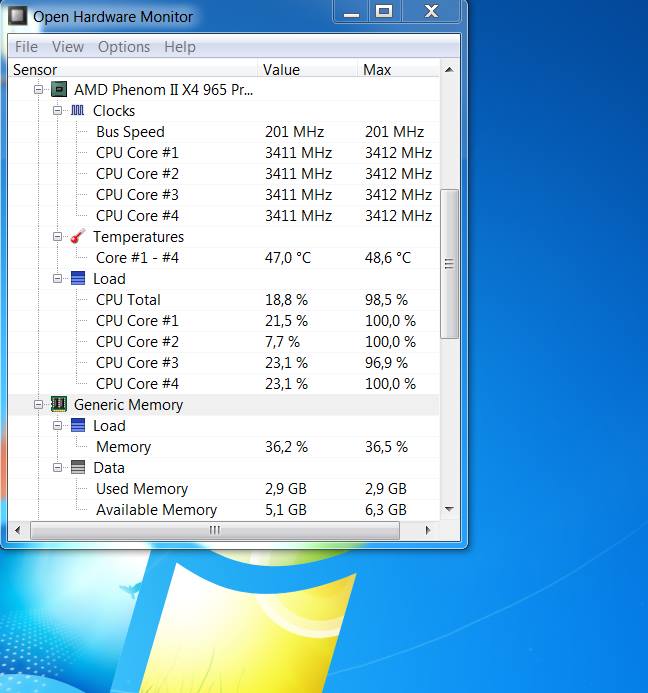Viewport: 648px width, 693px height.
Task: Click the 98,5 % max CPU Total value
Action: pos(386,300)
